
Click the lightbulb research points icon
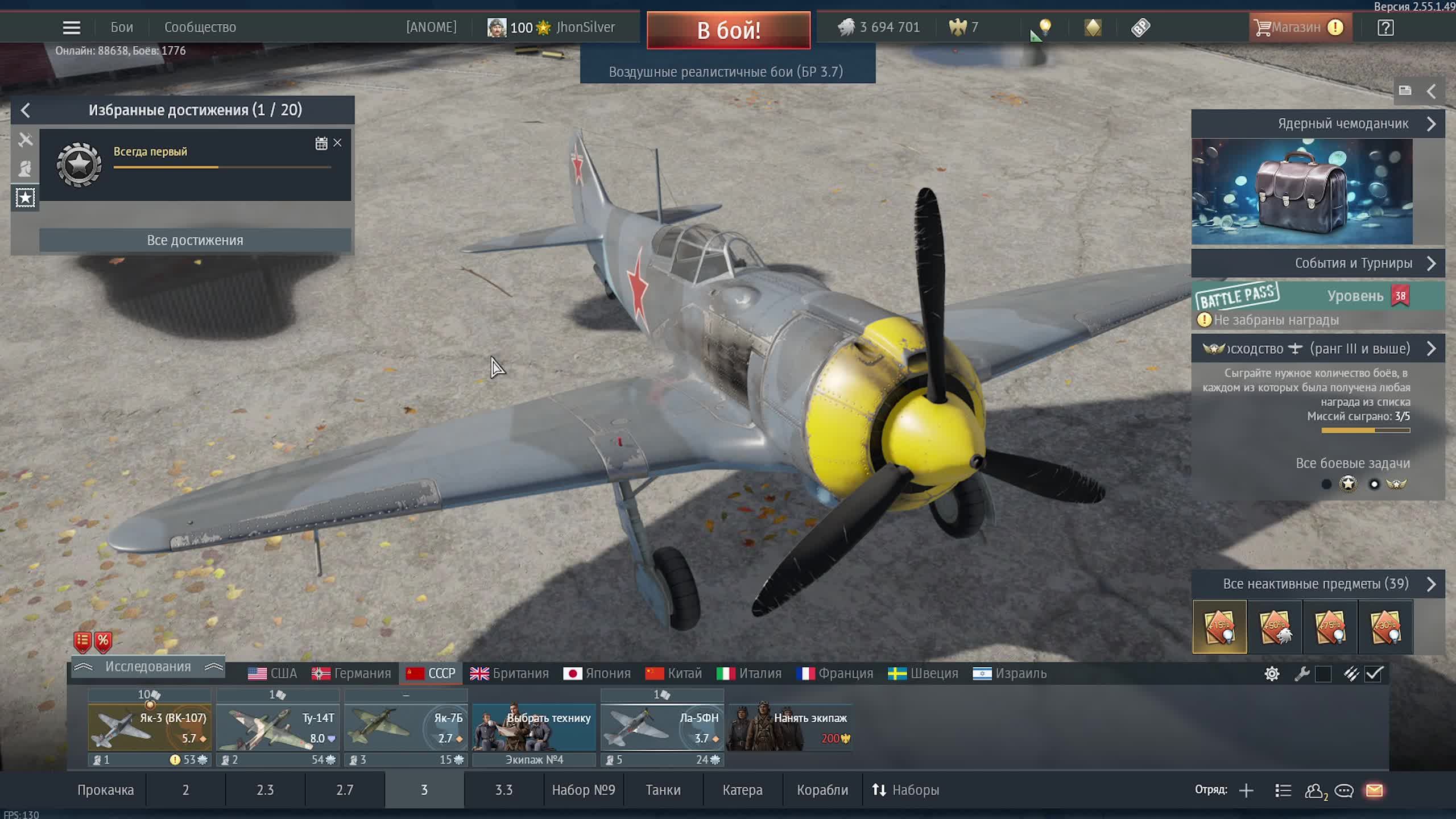[1045, 27]
